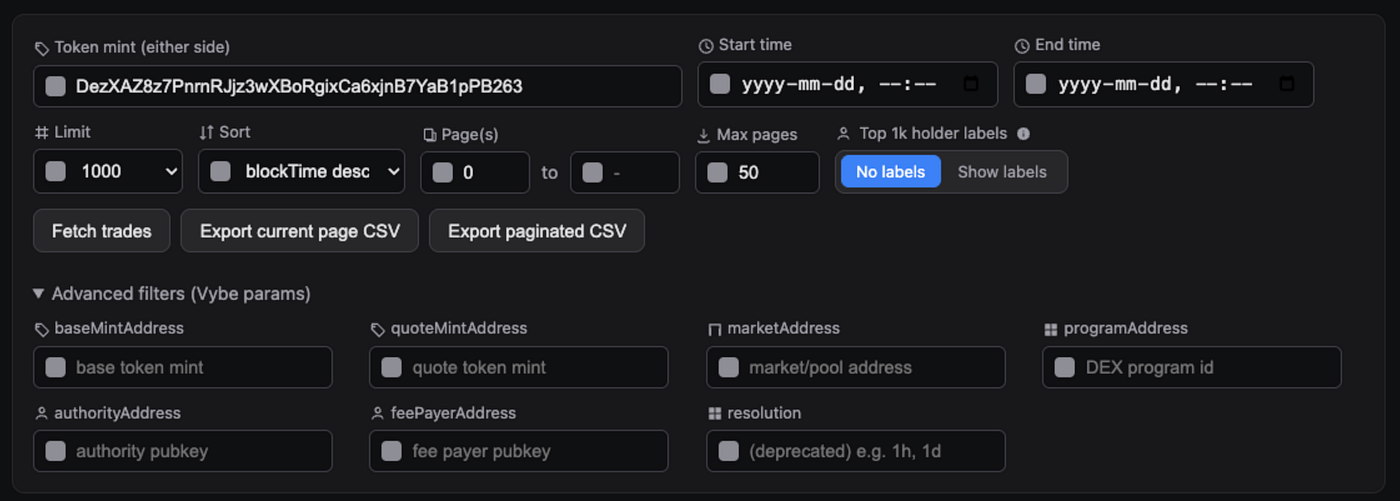This screenshot has width=1400, height=501.
Task: Collapse the Advanced filters (Vybe params) section
Action: tap(171, 294)
